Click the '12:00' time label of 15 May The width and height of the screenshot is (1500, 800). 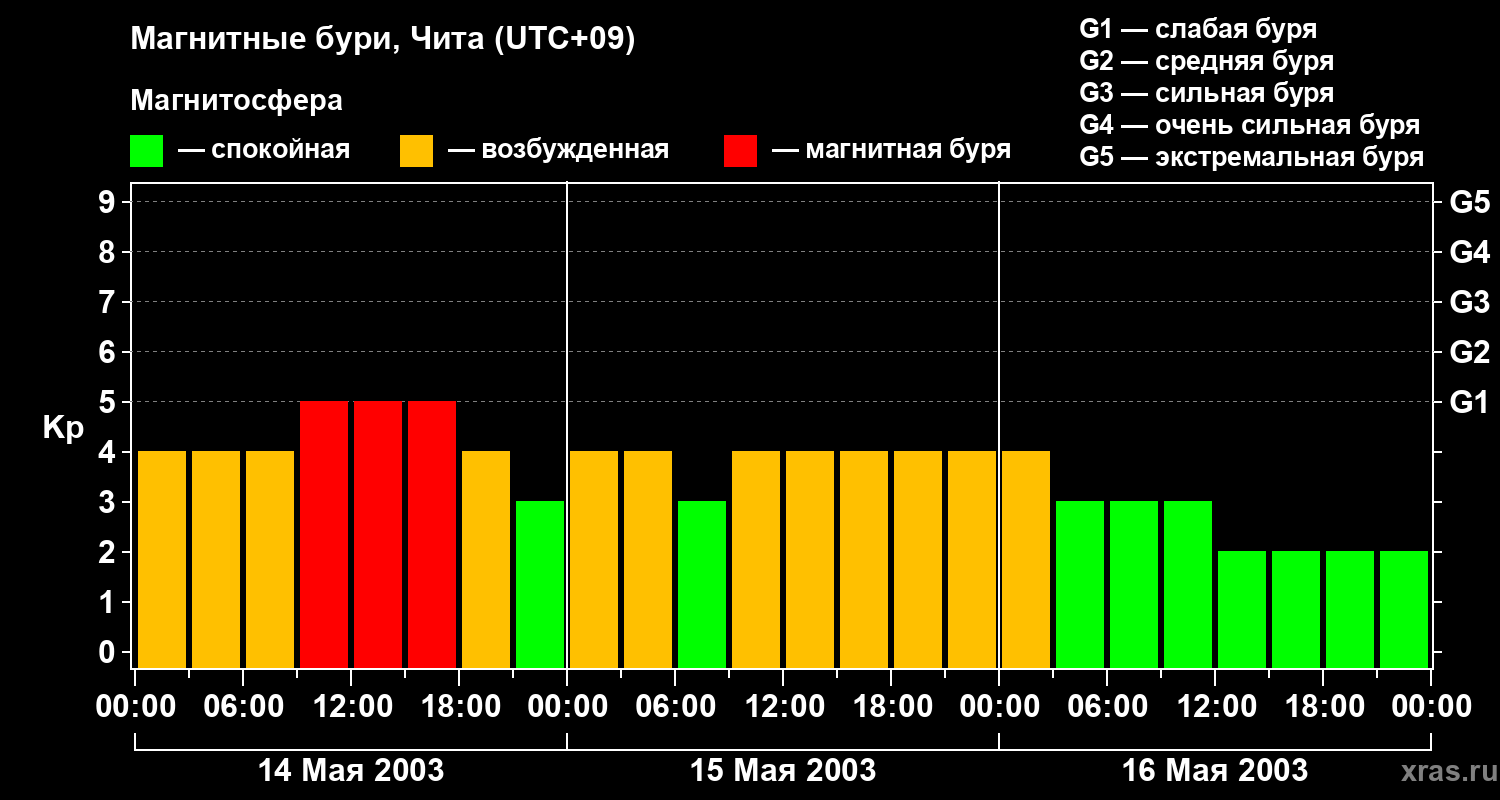(783, 707)
